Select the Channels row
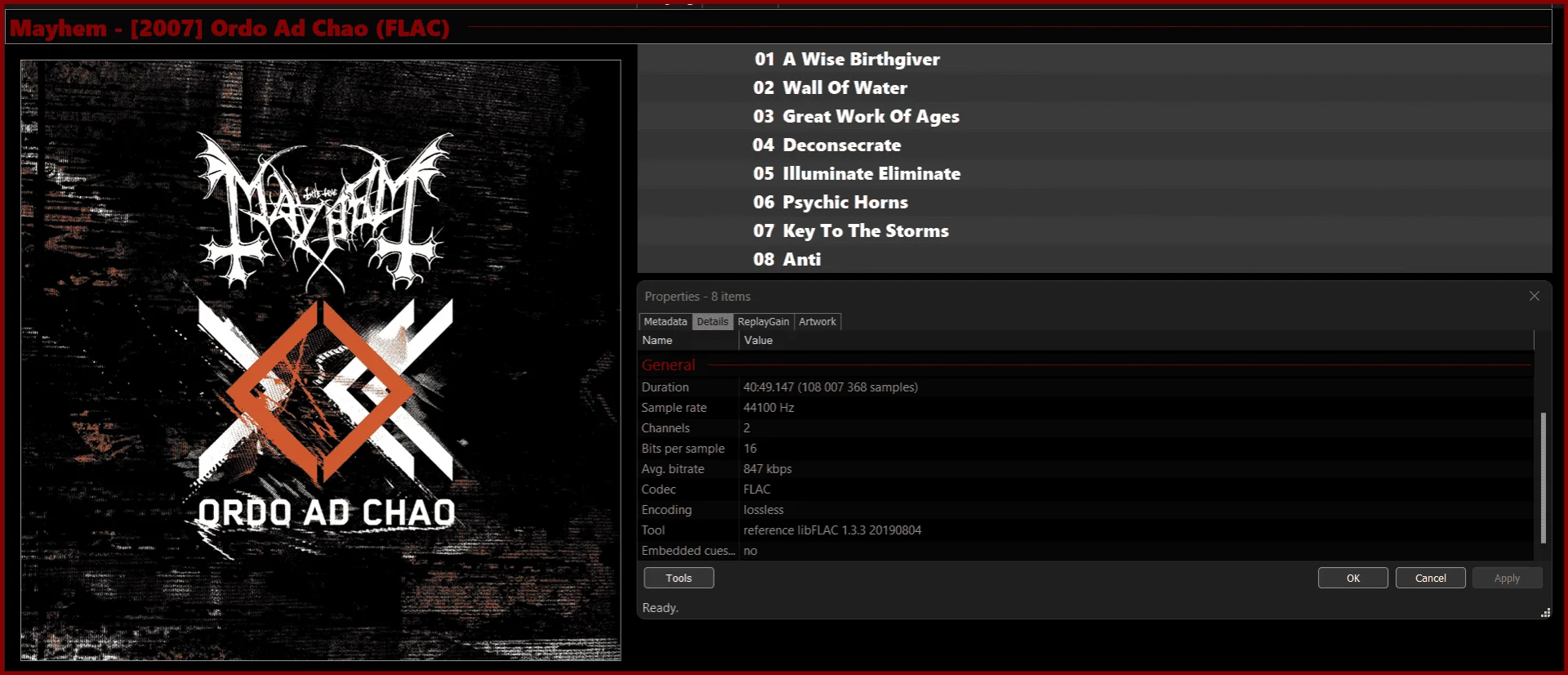Viewport: 1568px width, 675px height. (1086, 428)
